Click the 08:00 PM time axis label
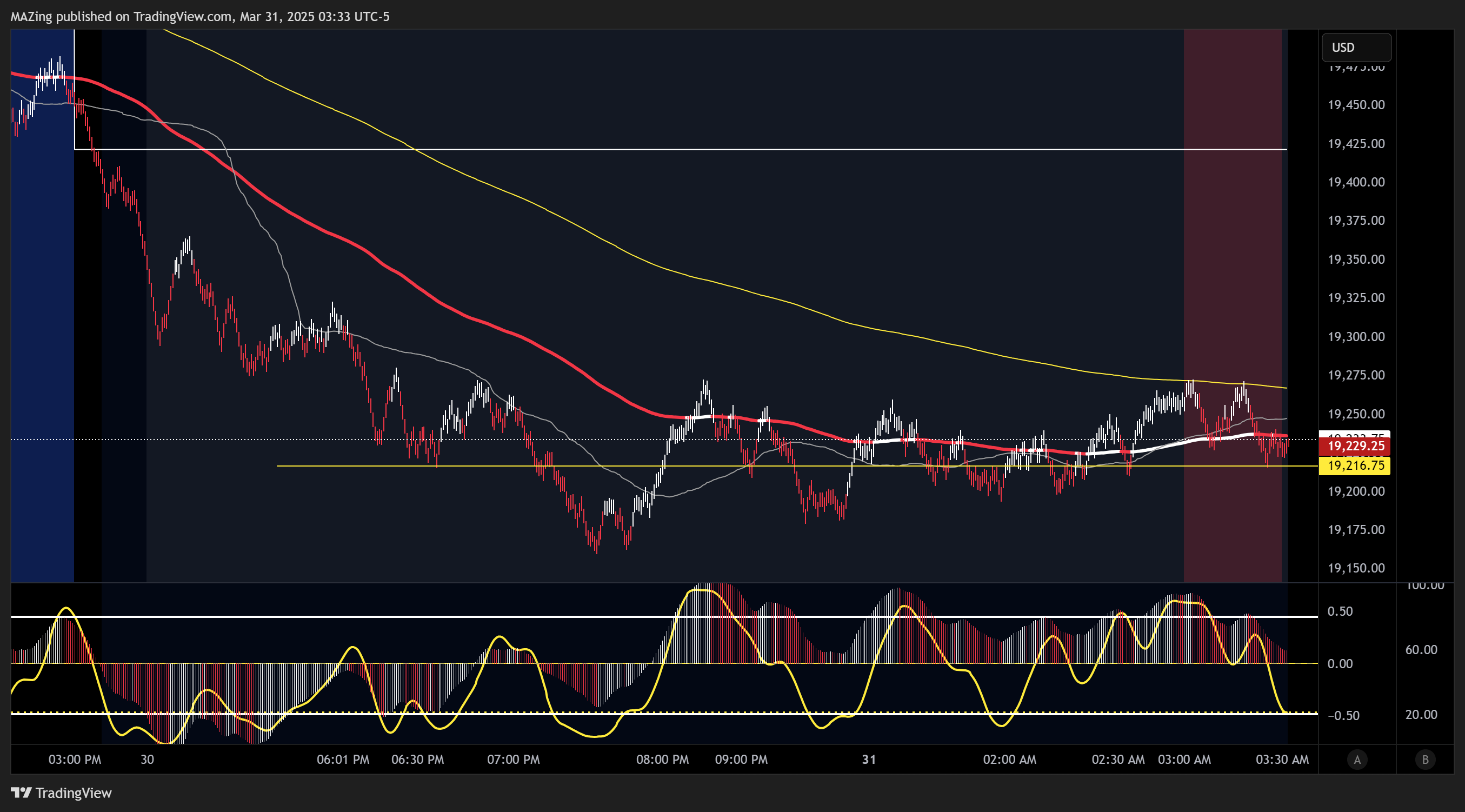1465x812 pixels. click(x=662, y=760)
